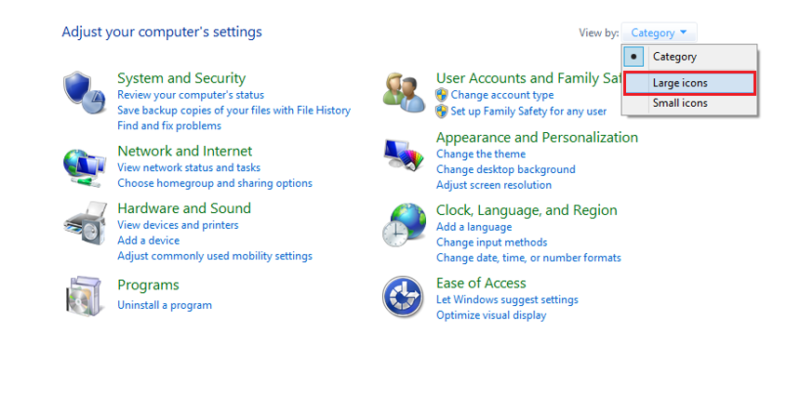
Task: Click Optimize visual display link
Action: [x=491, y=315]
